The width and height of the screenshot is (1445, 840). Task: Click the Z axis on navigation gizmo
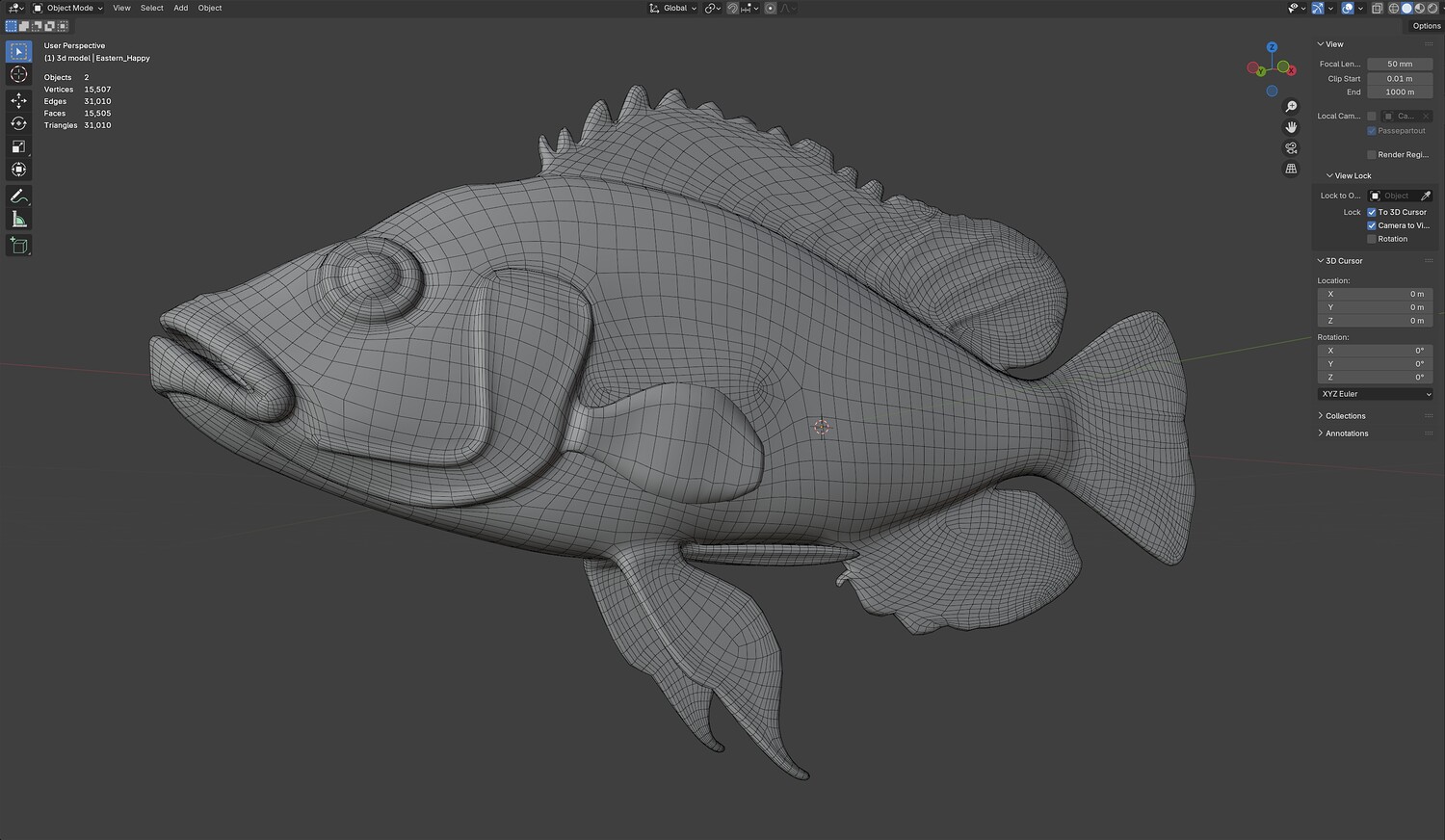(x=1272, y=46)
